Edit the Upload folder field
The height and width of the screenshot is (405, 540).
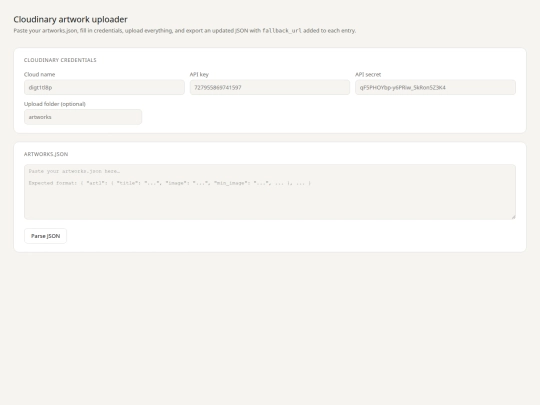[83, 117]
